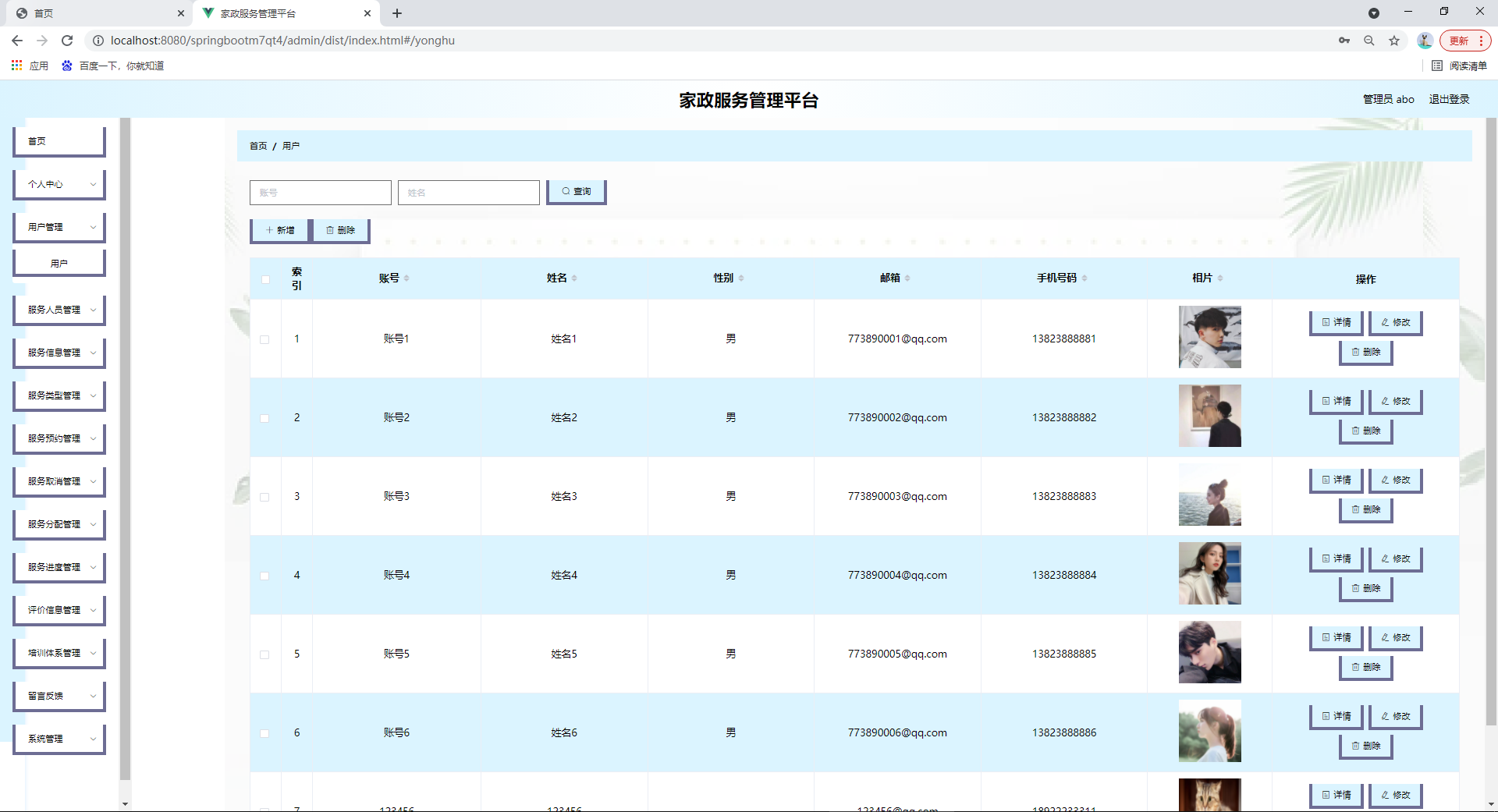
Task: Check the row checkbox for 账号5
Action: tap(264, 655)
